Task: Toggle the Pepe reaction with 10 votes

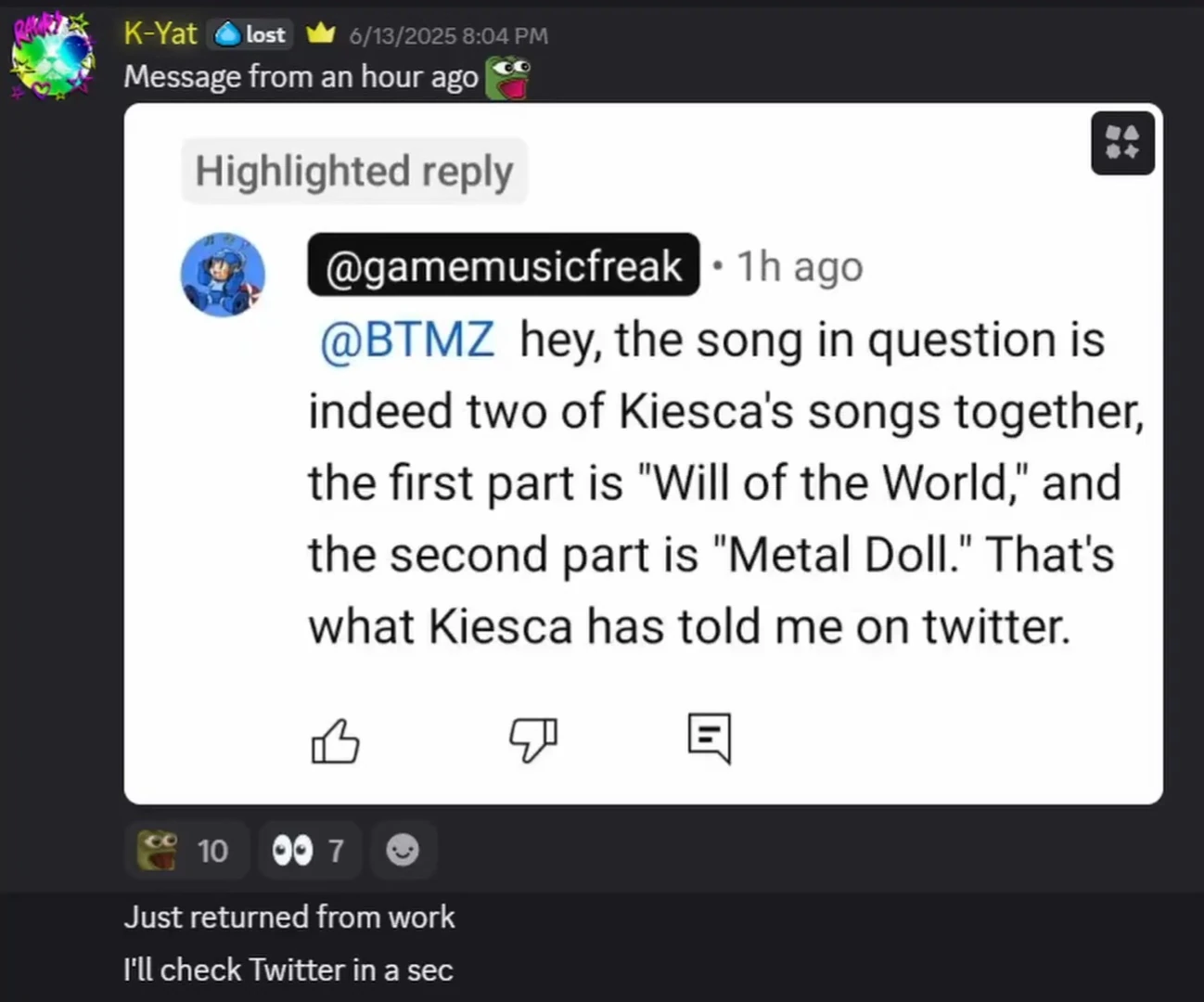Action: [186, 850]
